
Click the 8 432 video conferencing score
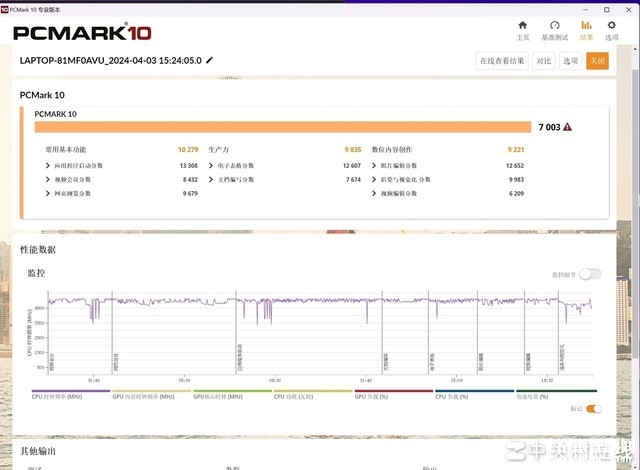click(190, 180)
